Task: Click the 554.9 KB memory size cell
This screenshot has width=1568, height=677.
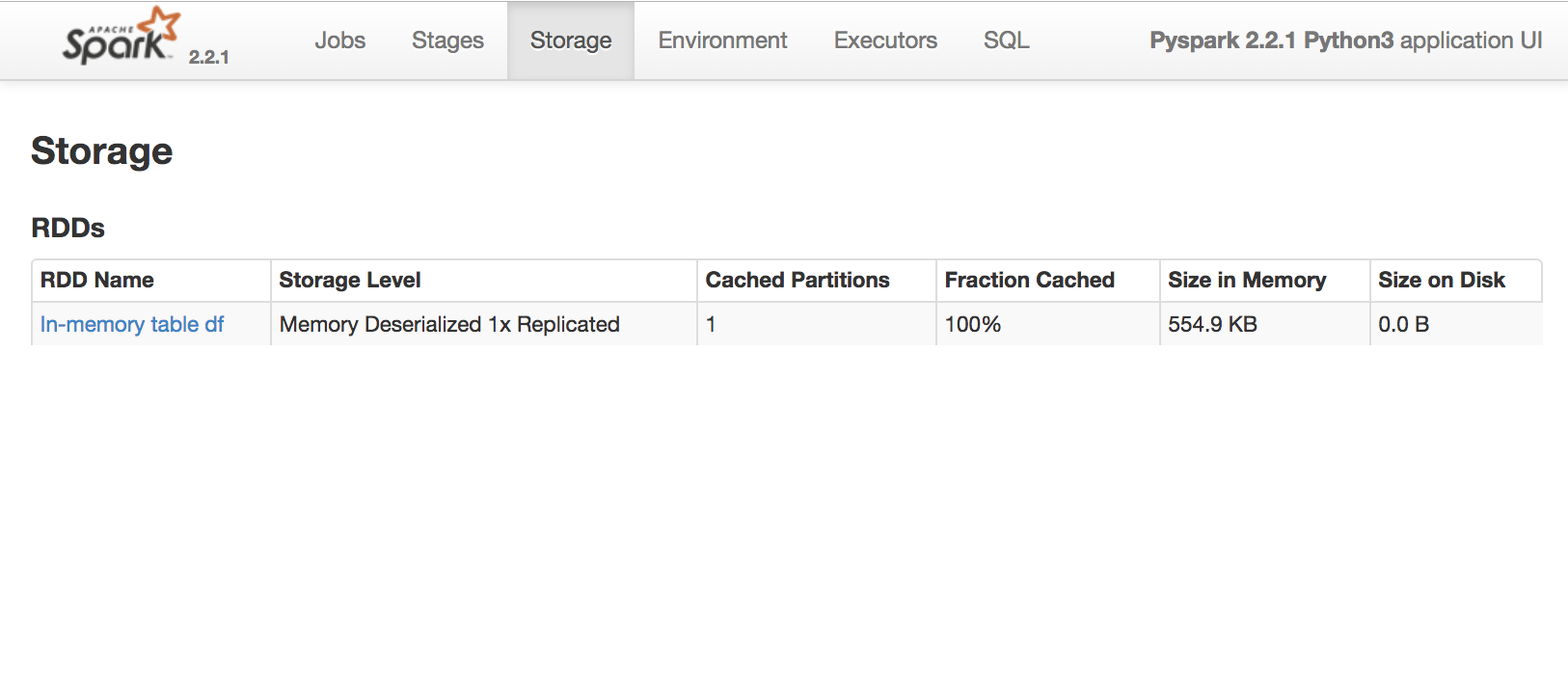Action: click(1265, 324)
